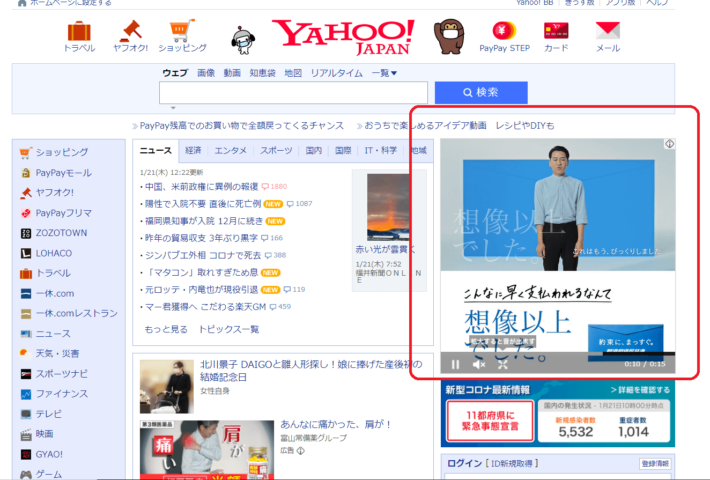
Task: Pause the video advertisement
Action: click(456, 364)
